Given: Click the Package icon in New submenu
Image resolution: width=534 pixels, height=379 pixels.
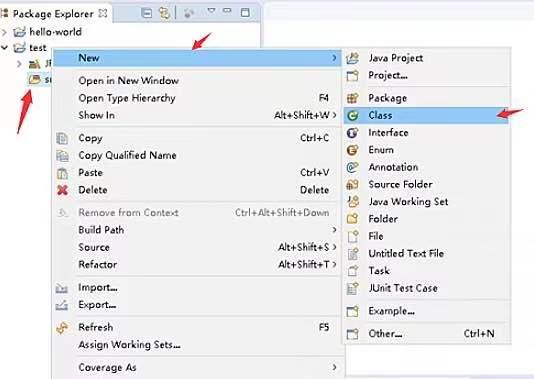Looking at the screenshot, I should (352, 98).
